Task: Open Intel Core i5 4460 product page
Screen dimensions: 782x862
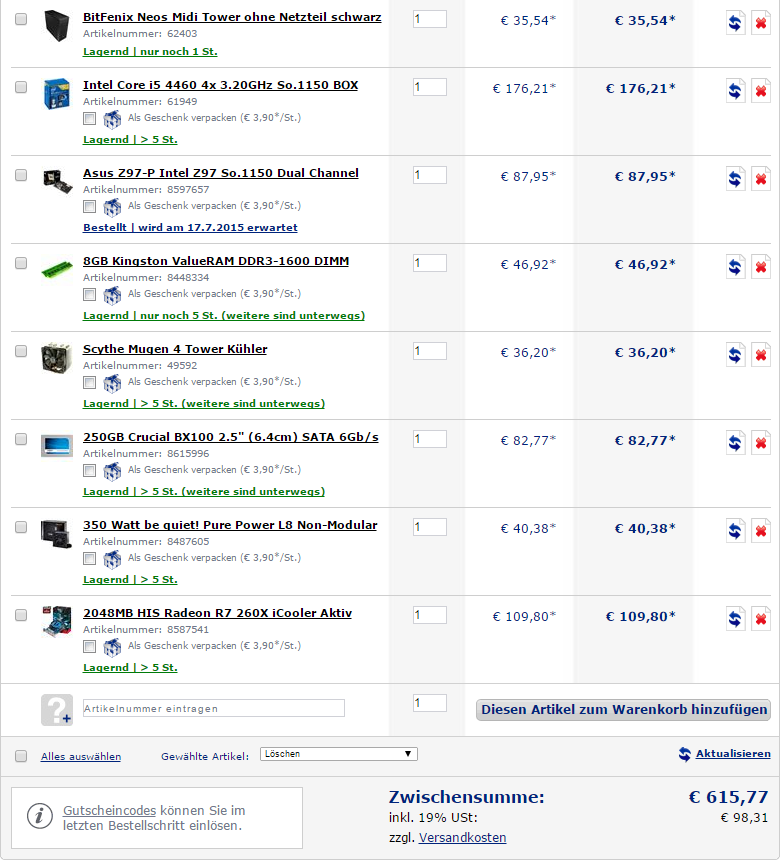Action: pos(221,85)
